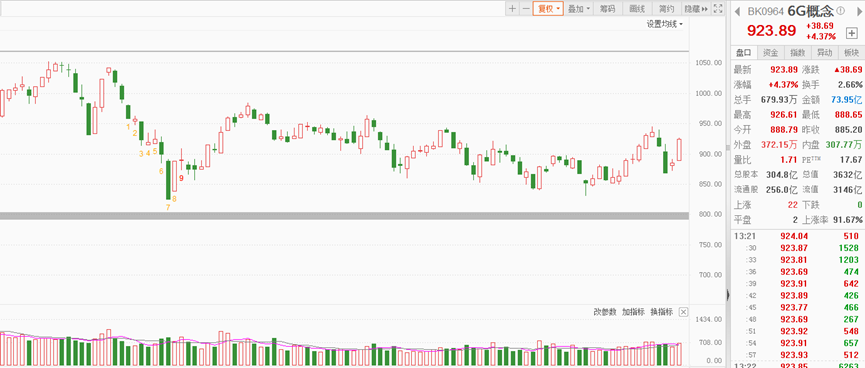Open the 叠加 overlay dropdown
The width and height of the screenshot is (865, 368).
578,8
